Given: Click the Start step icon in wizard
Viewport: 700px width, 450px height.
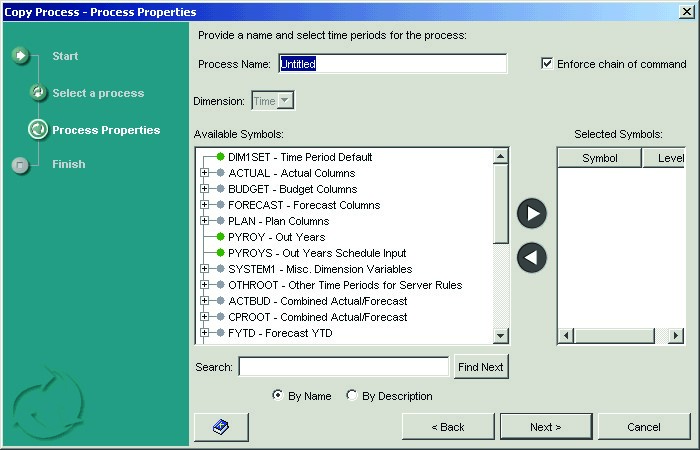Looking at the screenshot, I should [21, 55].
